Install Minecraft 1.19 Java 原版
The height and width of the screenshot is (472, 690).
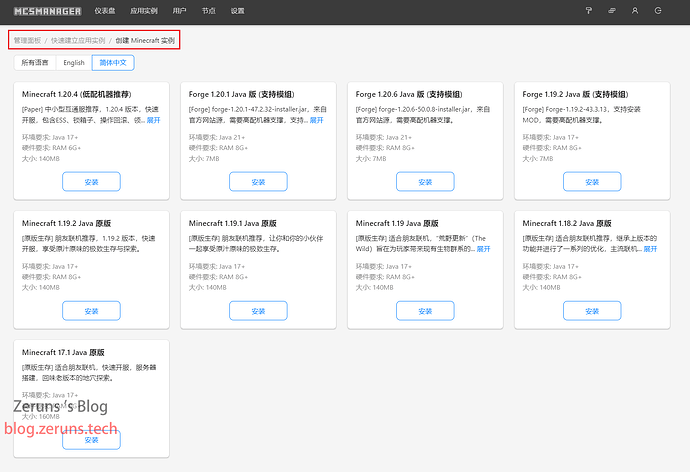(425, 311)
